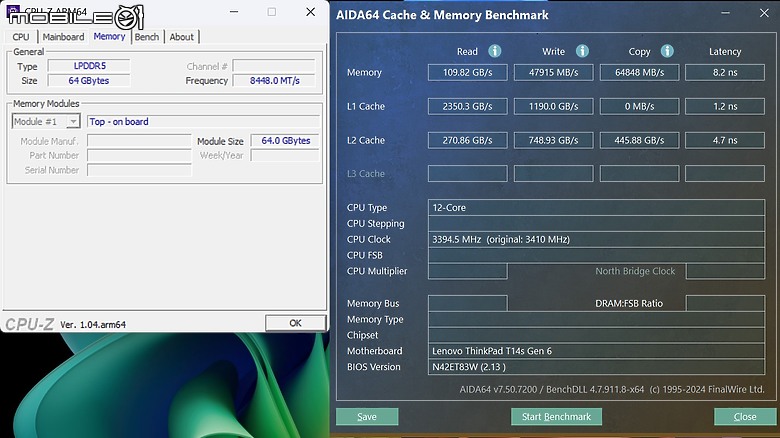This screenshot has height=438, width=780.
Task: Click the empty Memory Bus field
Action: click(x=468, y=303)
